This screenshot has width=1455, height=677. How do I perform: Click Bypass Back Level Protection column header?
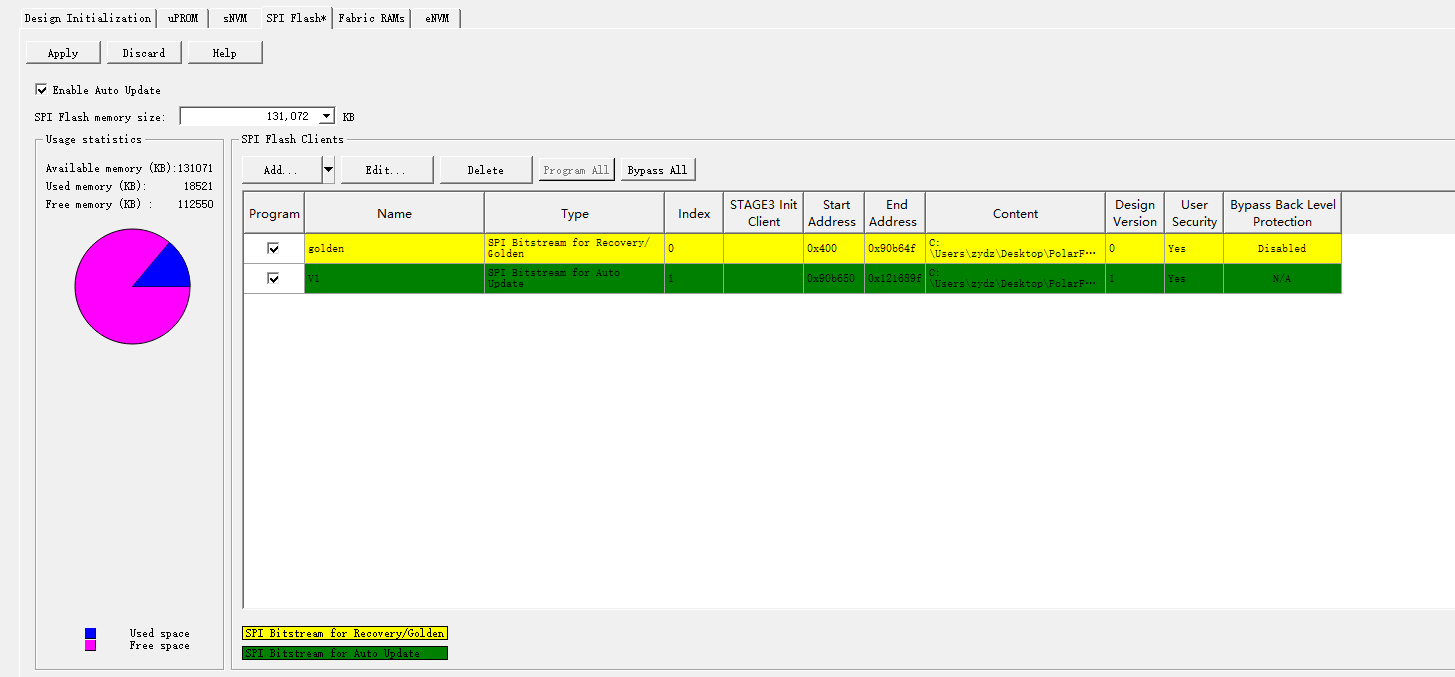point(1282,213)
